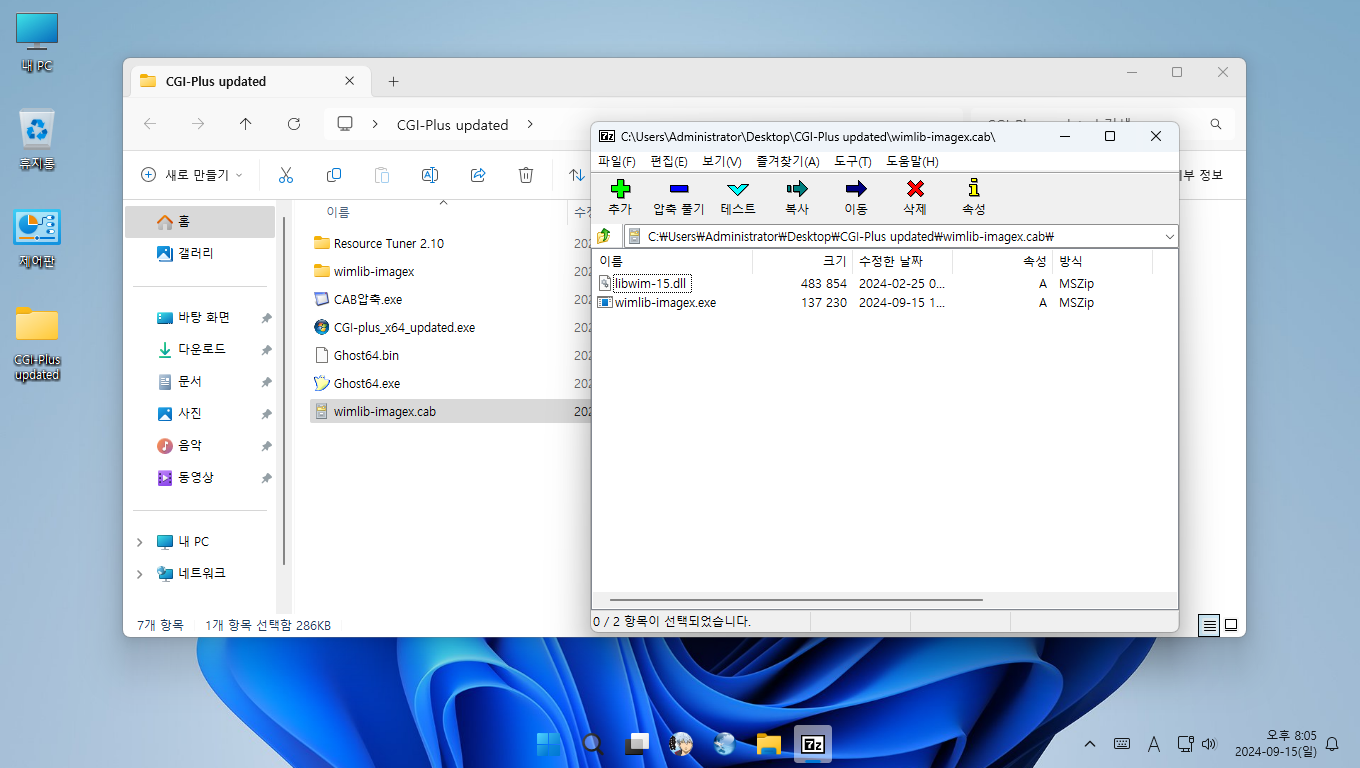Click the horizontal scrollbar in 7-Zip list

(x=796, y=600)
